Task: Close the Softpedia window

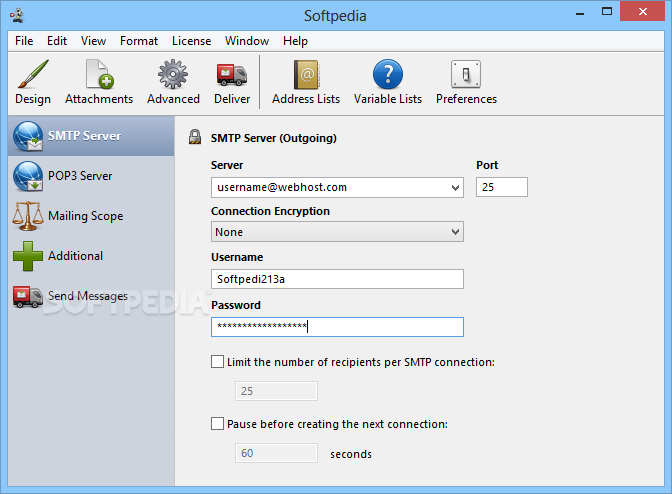Action: pos(642,12)
